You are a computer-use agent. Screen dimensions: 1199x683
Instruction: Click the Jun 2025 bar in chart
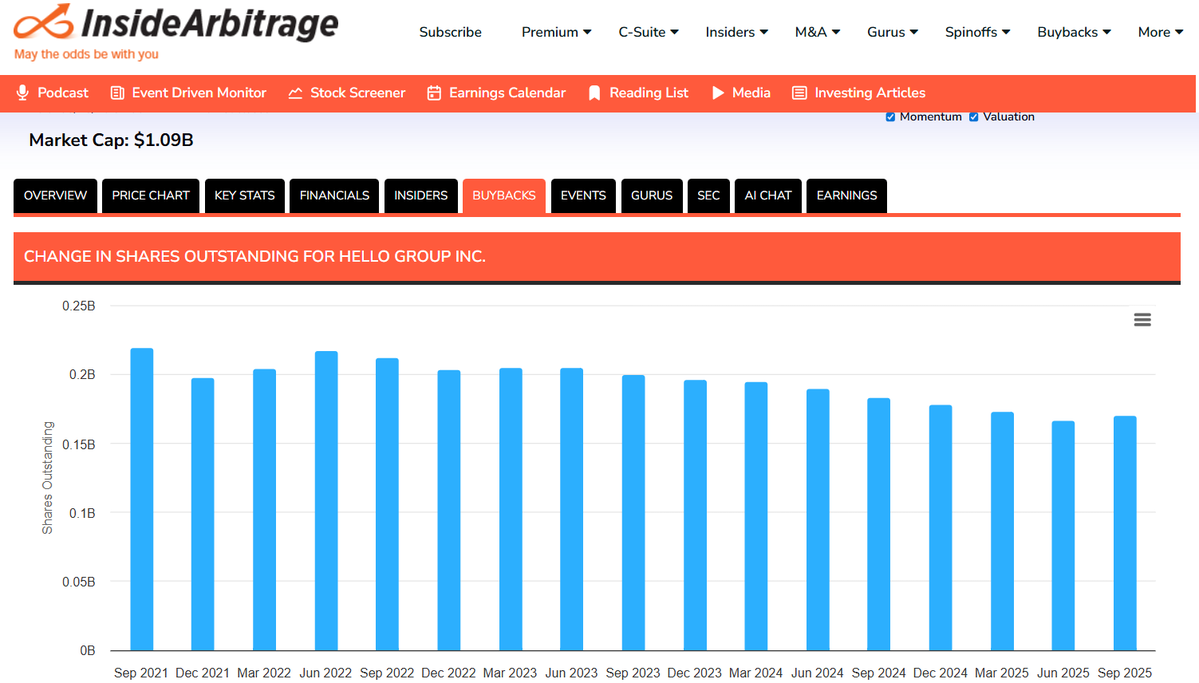(x=1063, y=536)
